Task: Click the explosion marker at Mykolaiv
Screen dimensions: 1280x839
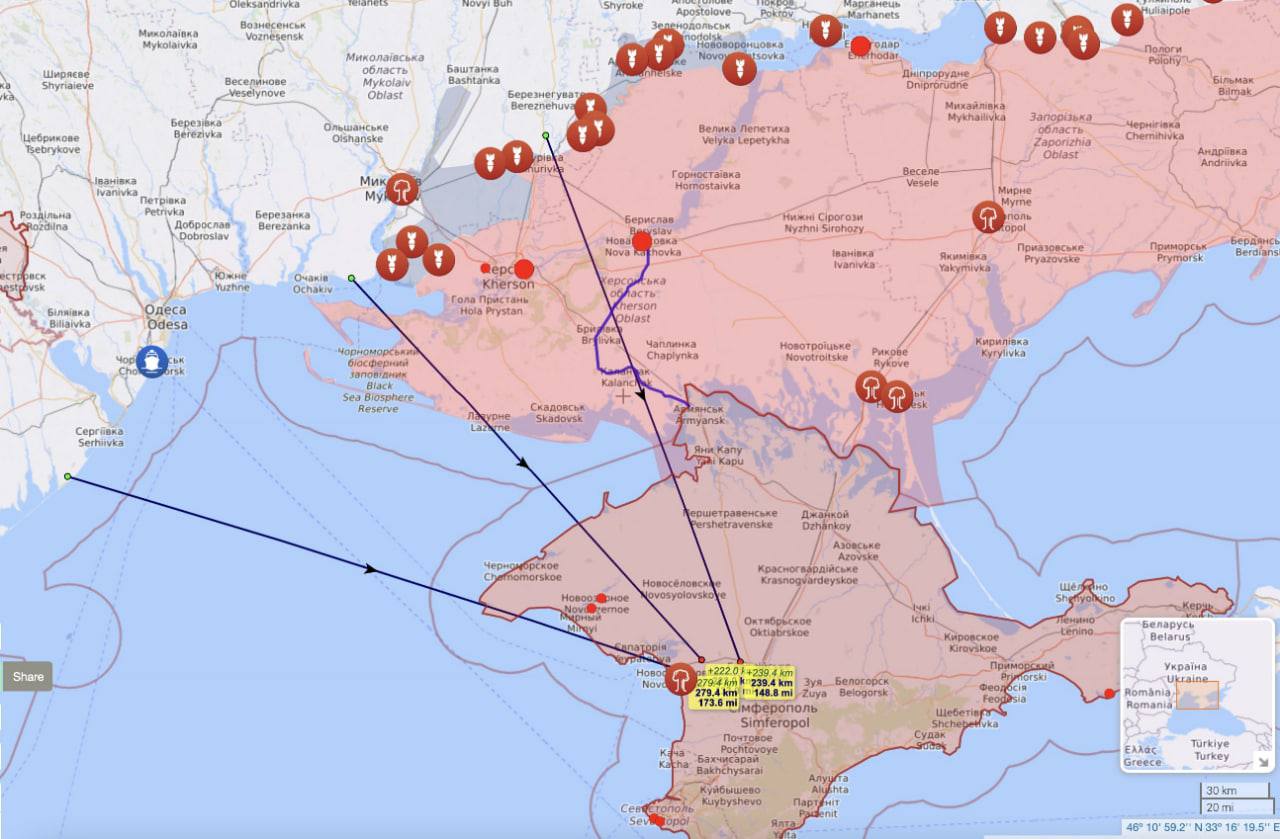Action: tap(401, 189)
